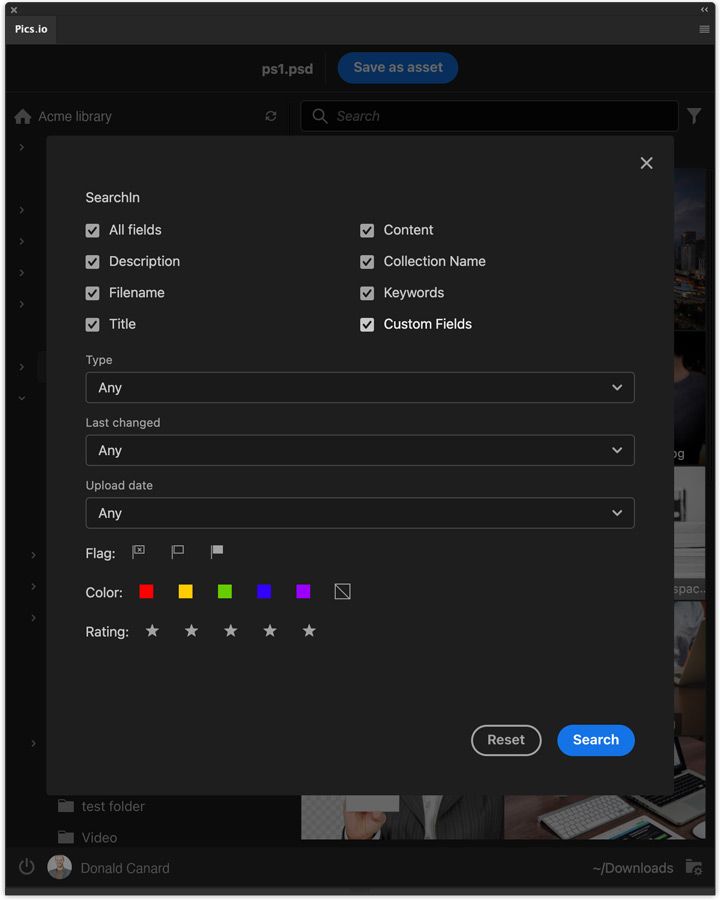Click the test folder icon
720x900 pixels.
point(66,806)
